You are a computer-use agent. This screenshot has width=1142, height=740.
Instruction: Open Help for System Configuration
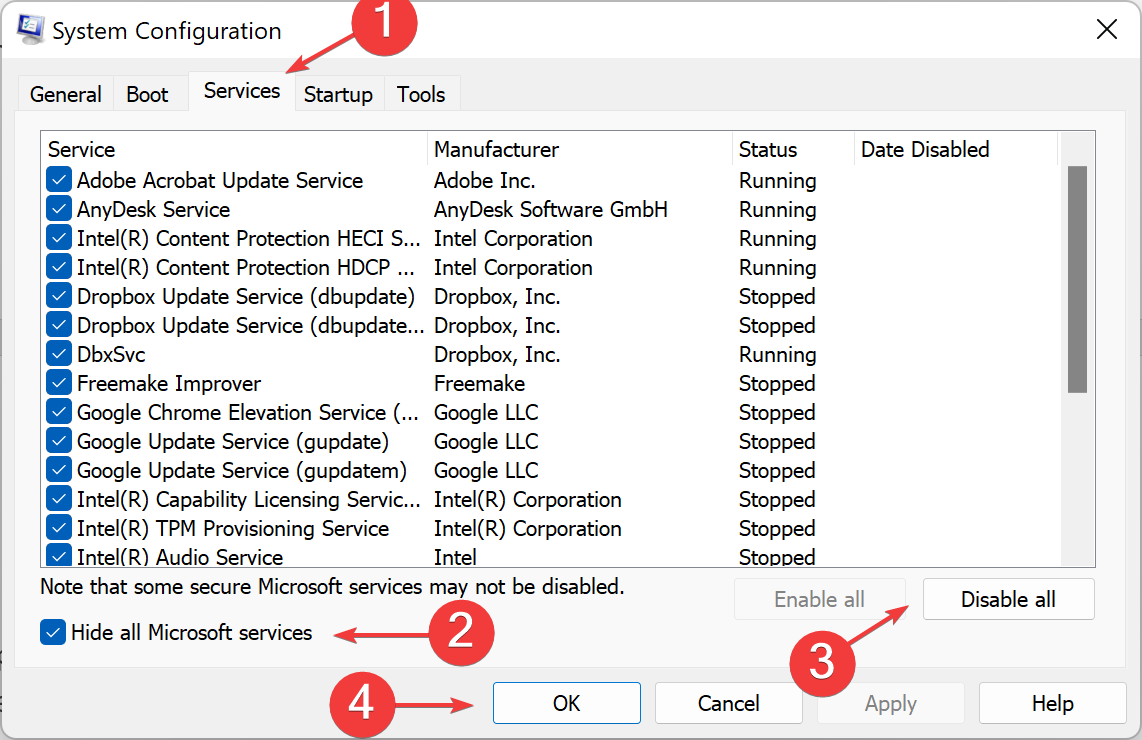pyautogui.click(x=1052, y=703)
